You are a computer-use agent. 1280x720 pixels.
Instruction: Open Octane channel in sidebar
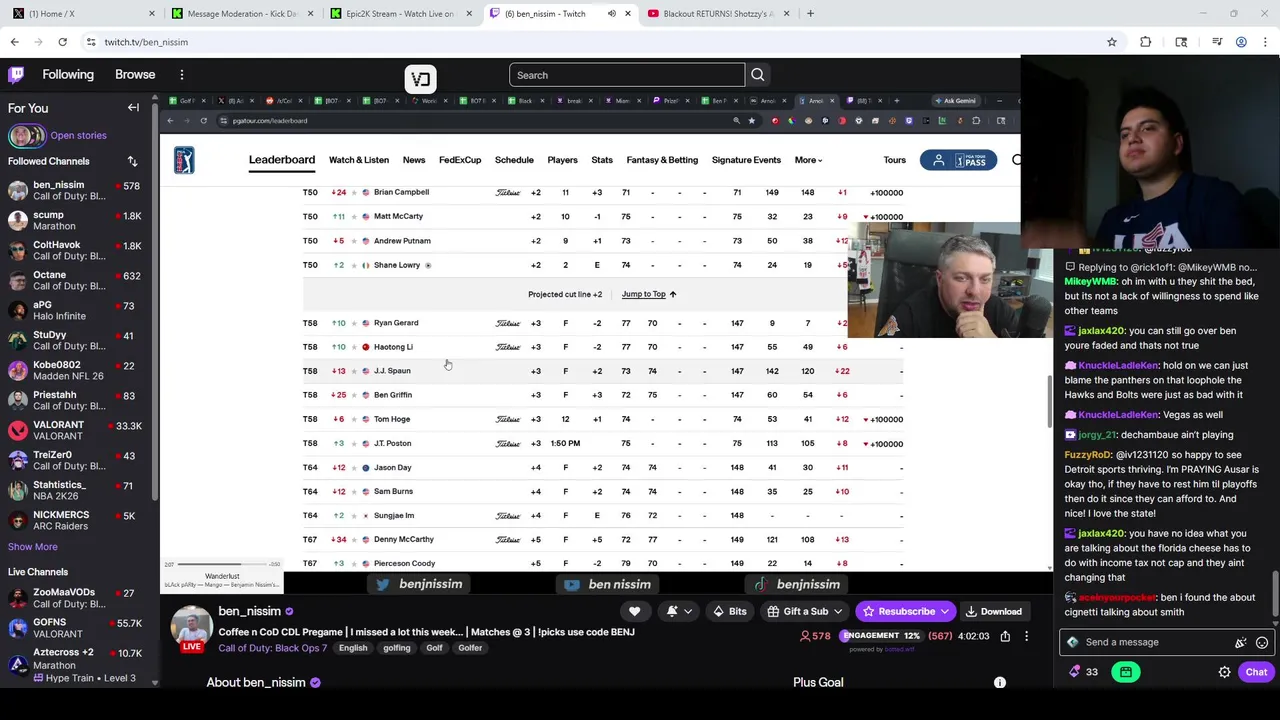coord(75,280)
